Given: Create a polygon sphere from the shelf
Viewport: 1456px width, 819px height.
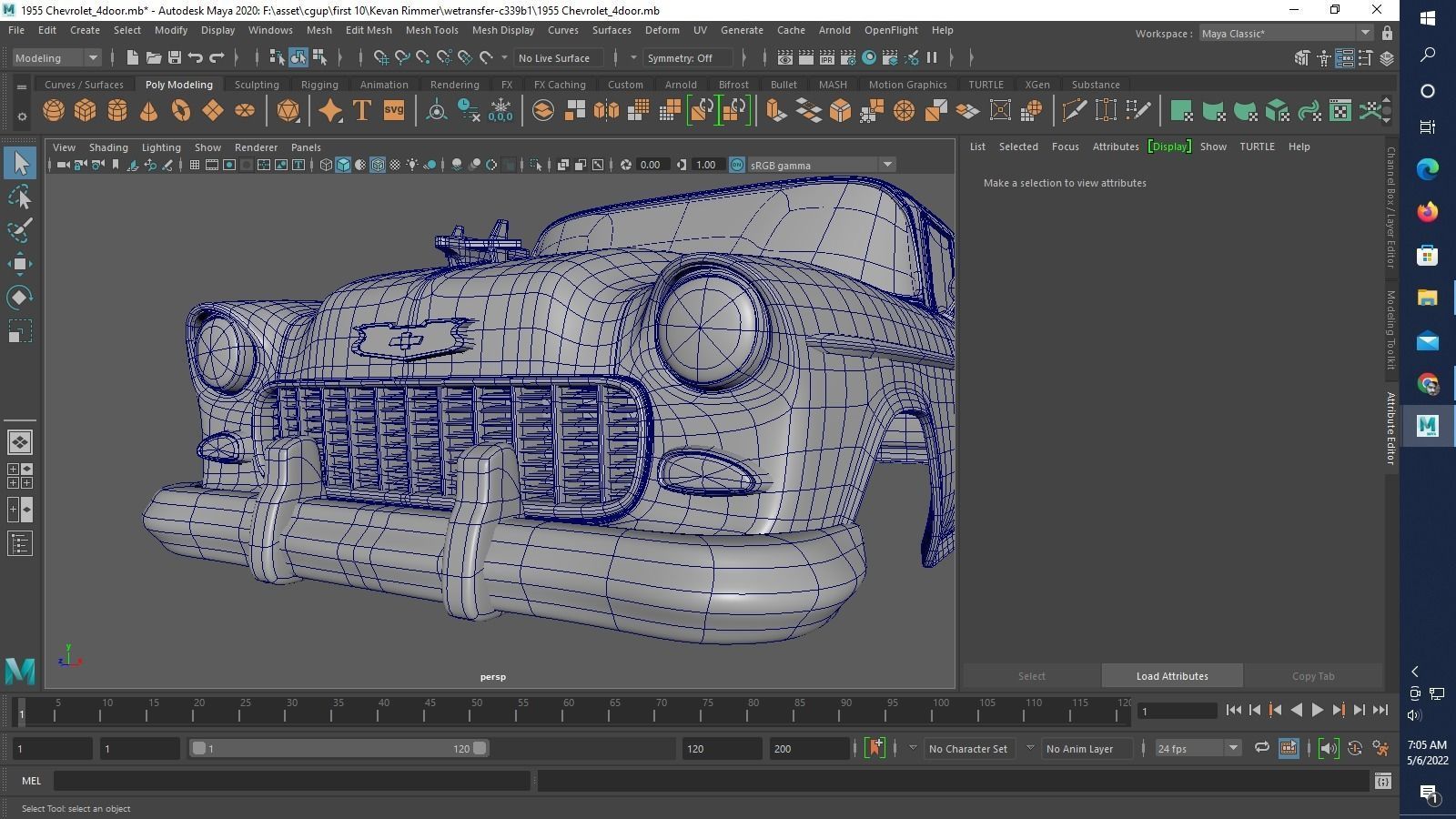Looking at the screenshot, I should tap(55, 110).
